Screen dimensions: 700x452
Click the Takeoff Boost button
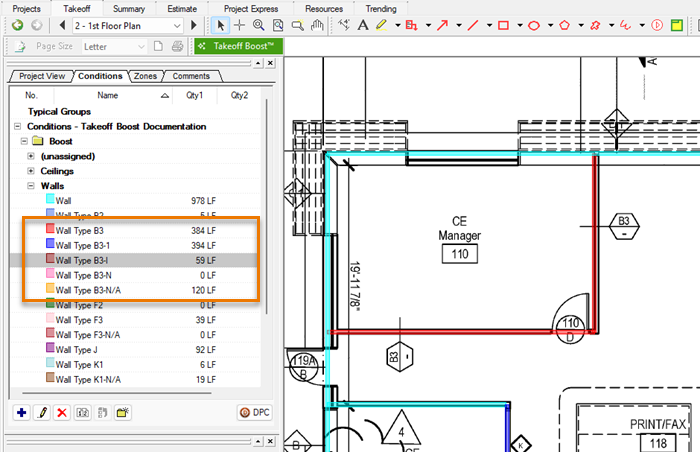pyautogui.click(x=238, y=46)
